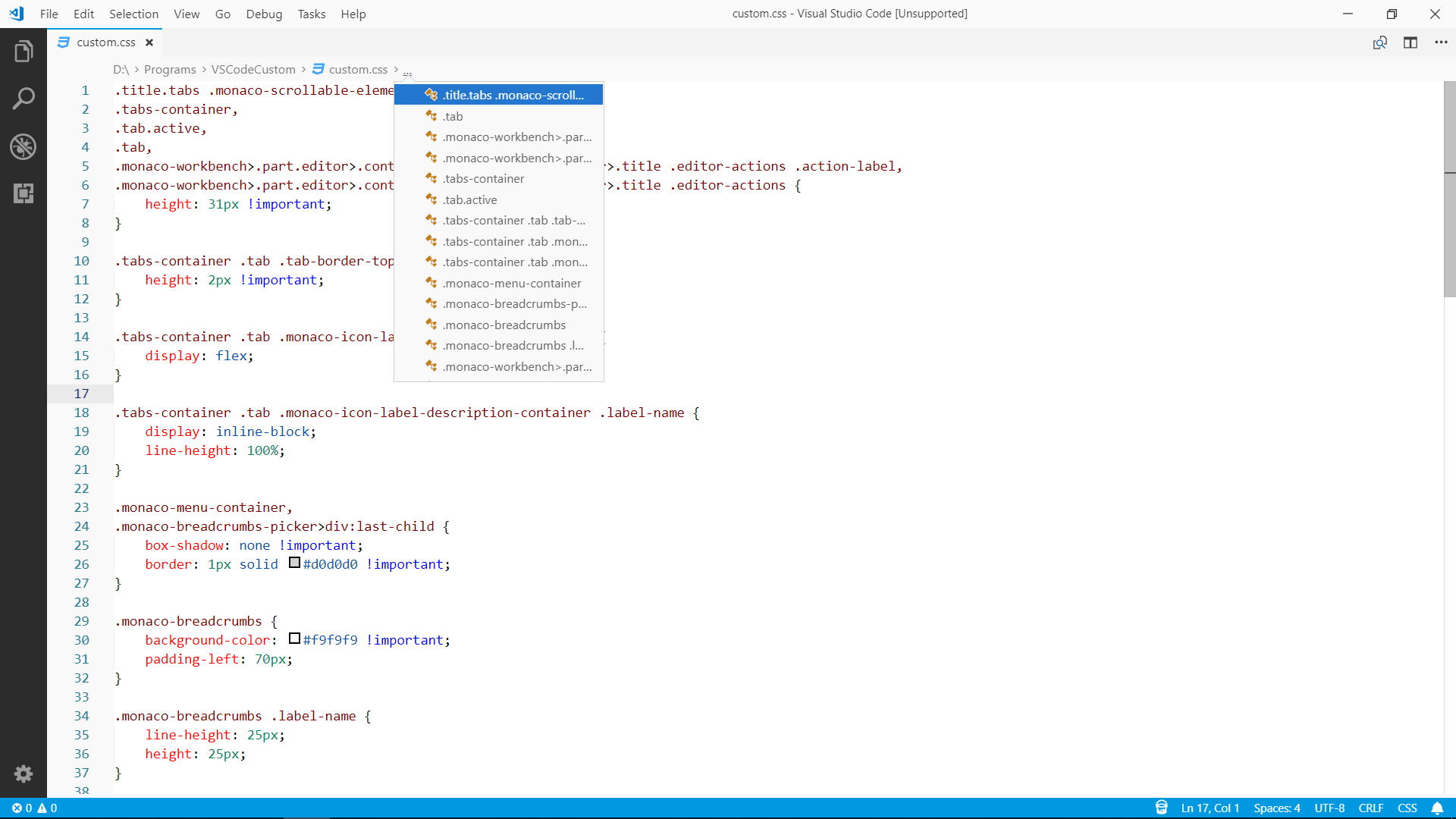The width and height of the screenshot is (1456, 819).
Task: Open the Explorer view in activity bar
Action: pos(24,52)
